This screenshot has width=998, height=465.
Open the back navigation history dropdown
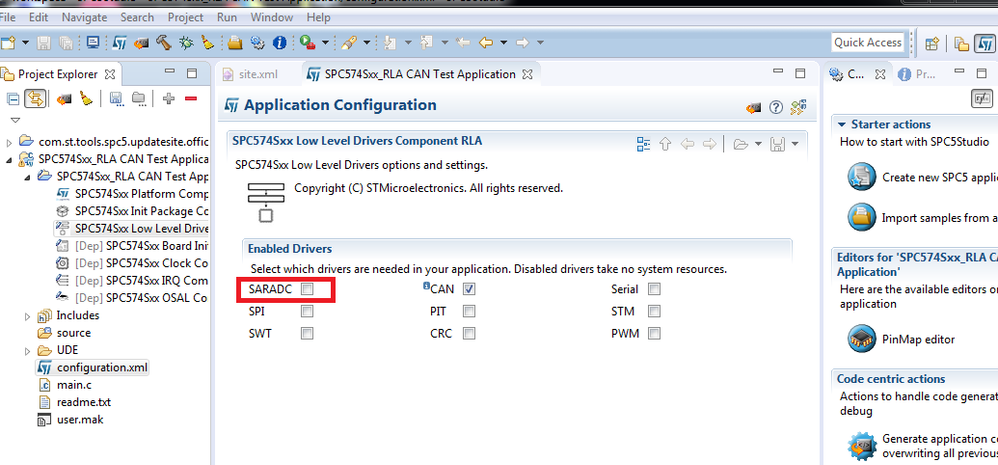point(503,43)
